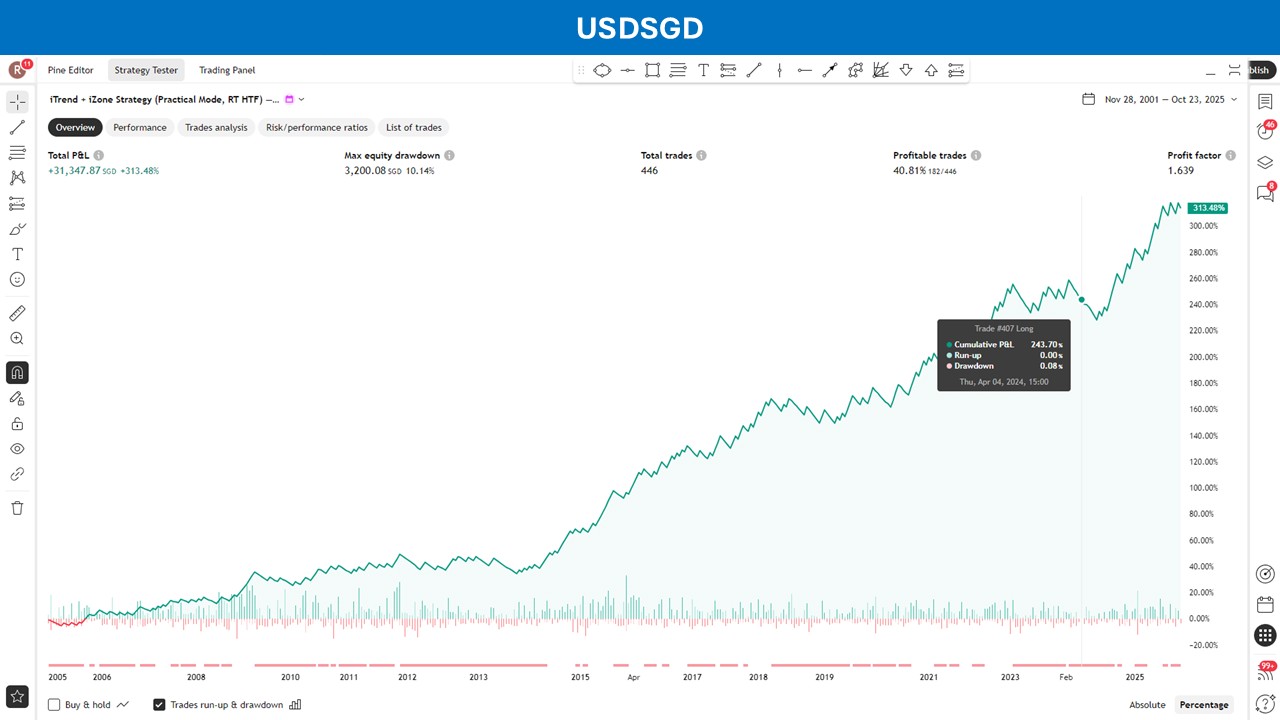Select the Risk/performance ratios tab

click(317, 127)
